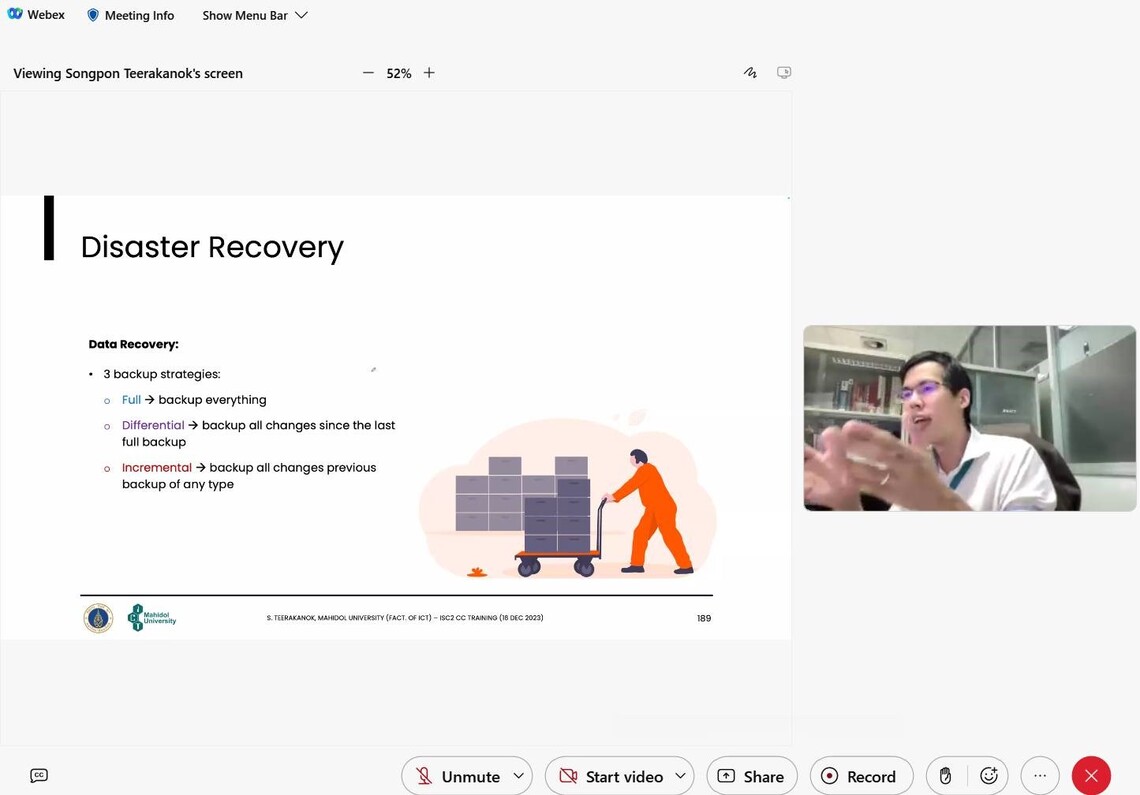
Task: Open the emoji reactions icon
Action: tap(989, 776)
